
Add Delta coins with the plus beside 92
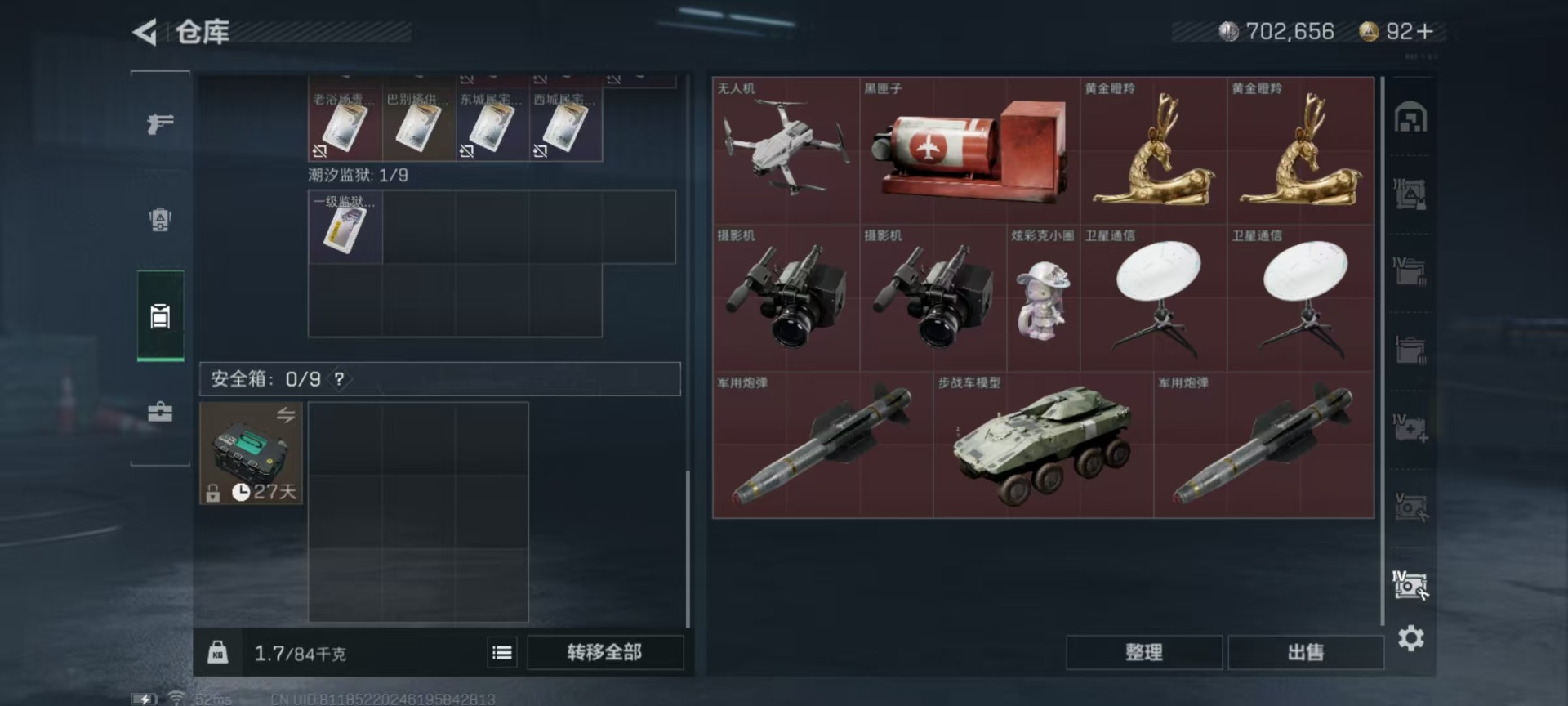coord(1425,31)
